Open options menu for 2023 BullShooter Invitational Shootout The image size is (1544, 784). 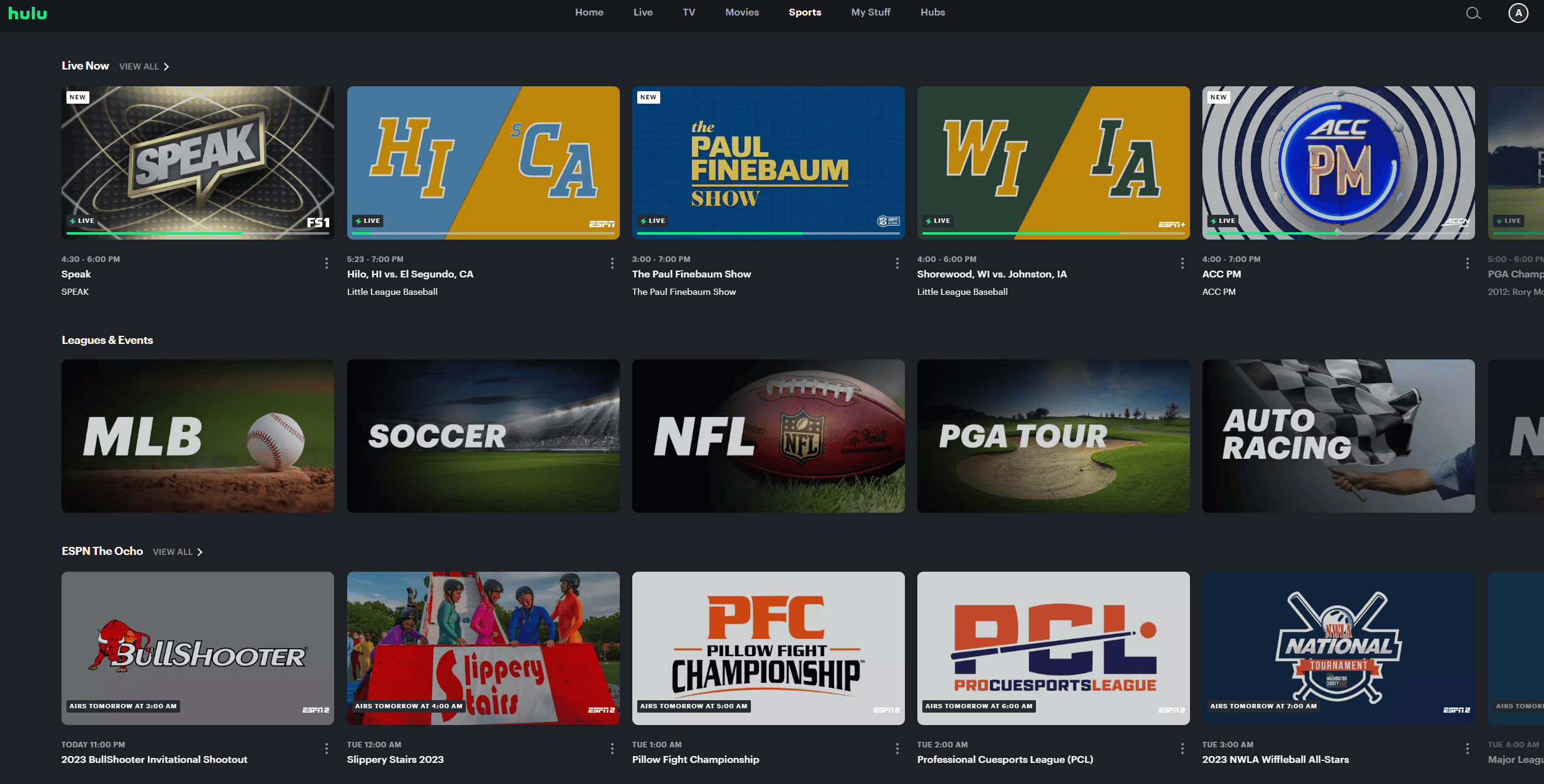327,749
